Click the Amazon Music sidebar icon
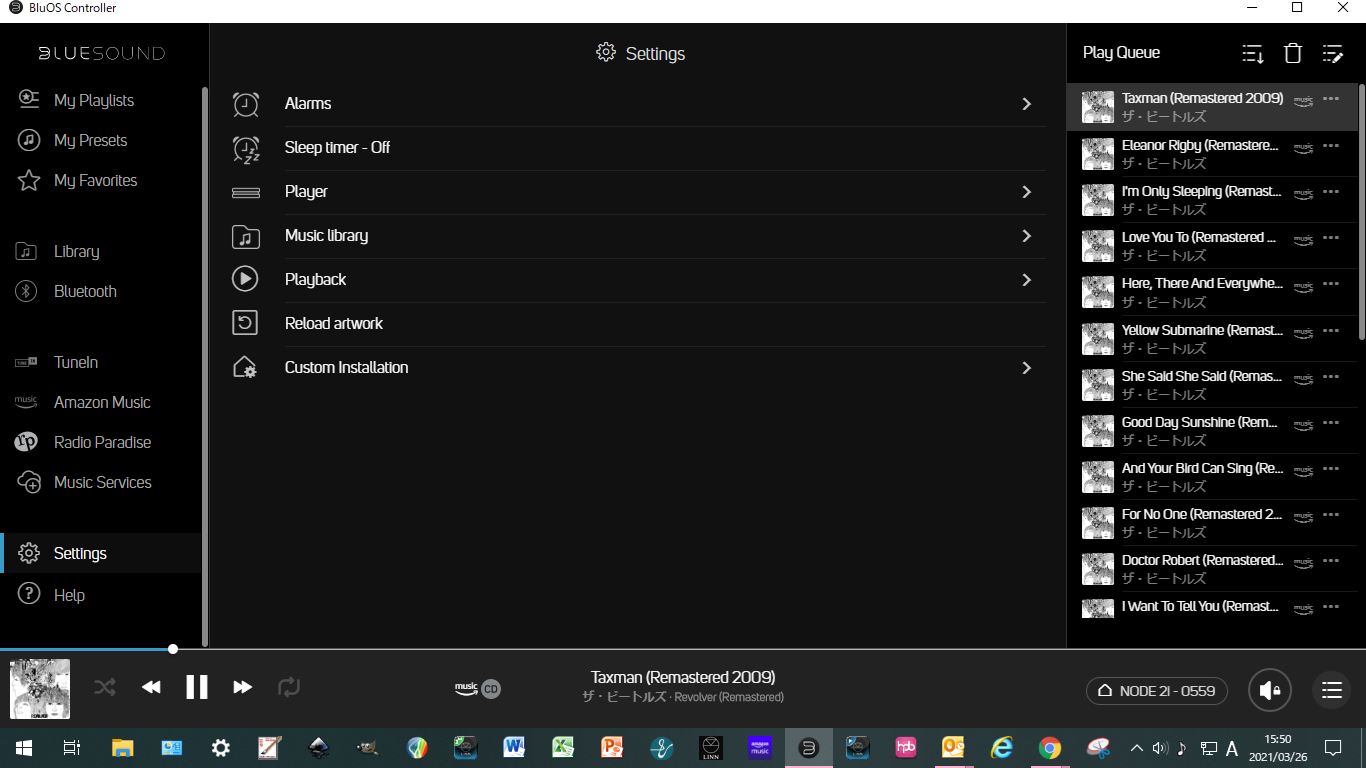Viewport: 1366px width, 768px height. point(27,402)
